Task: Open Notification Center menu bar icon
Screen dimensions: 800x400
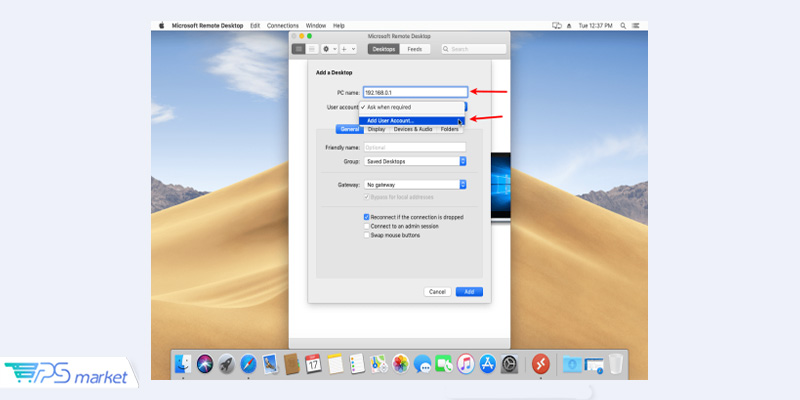Action: [x=636, y=26]
